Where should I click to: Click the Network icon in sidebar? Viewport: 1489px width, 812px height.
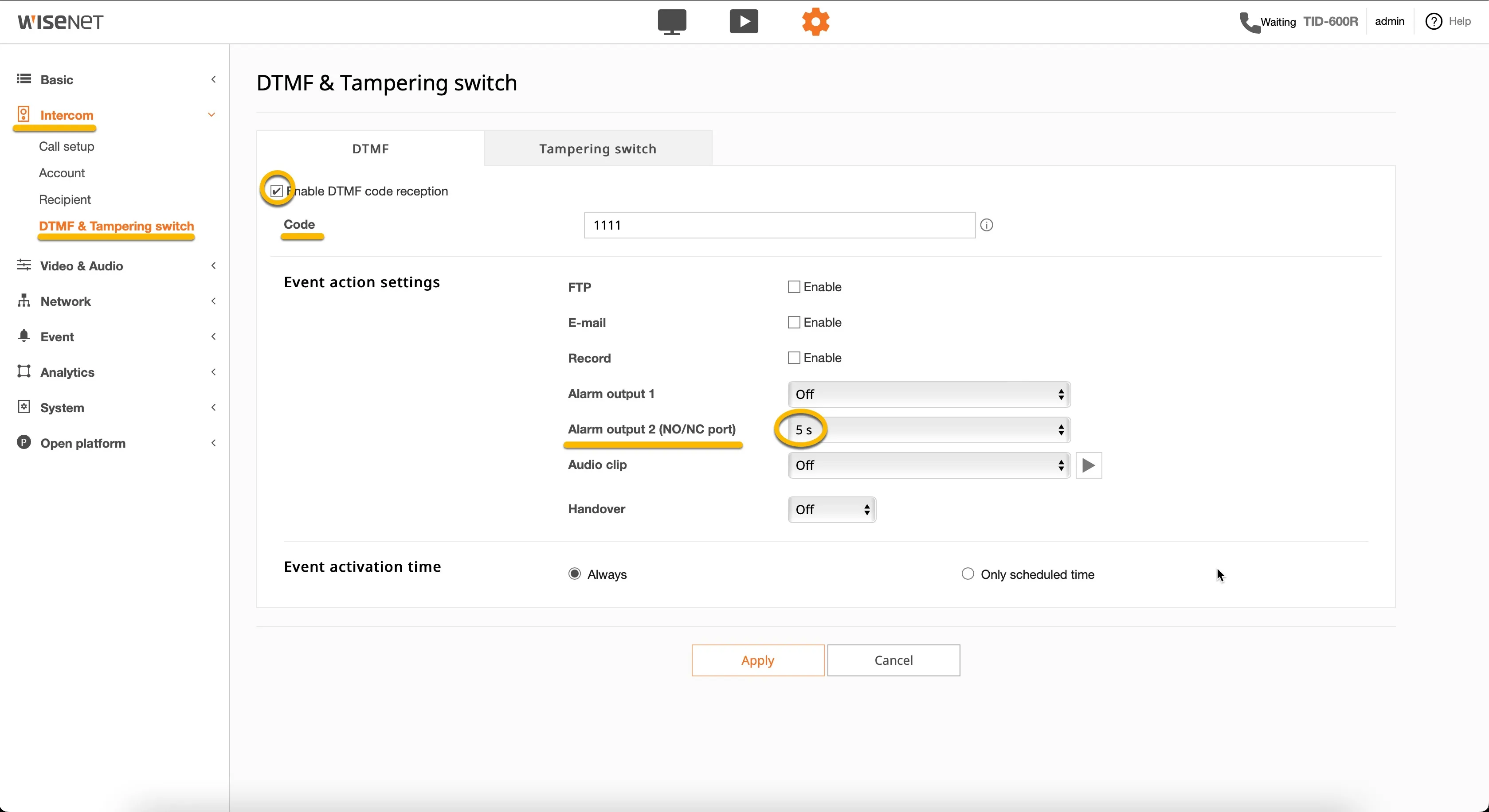pos(24,301)
